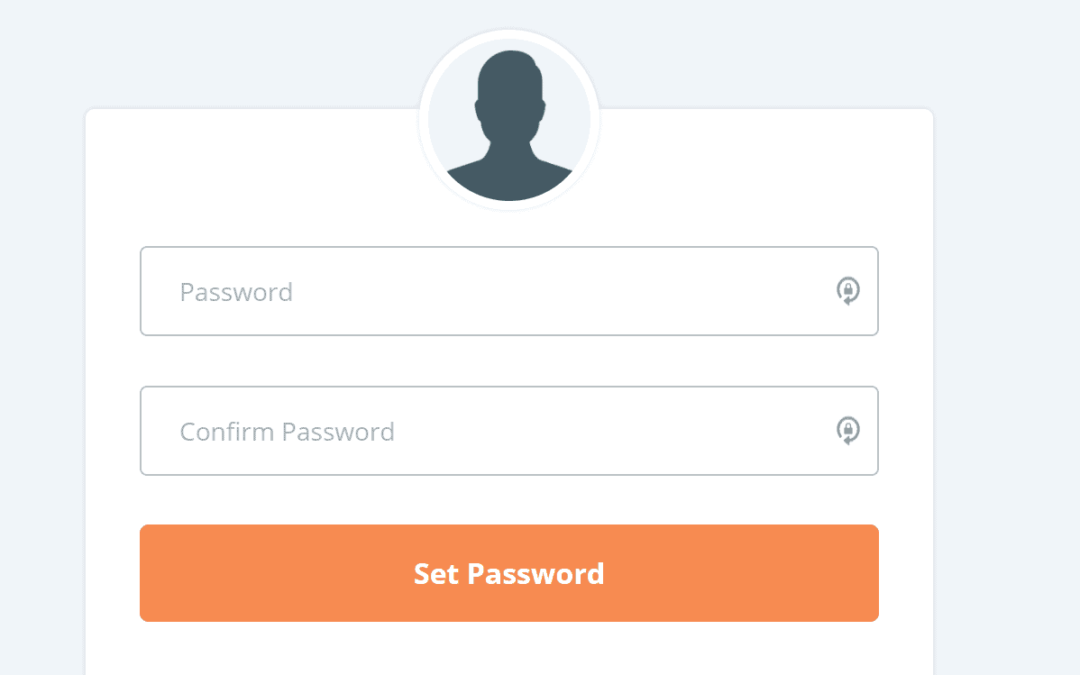Click the "Password" placeholder text
The image size is (1080, 675).
tap(236, 292)
